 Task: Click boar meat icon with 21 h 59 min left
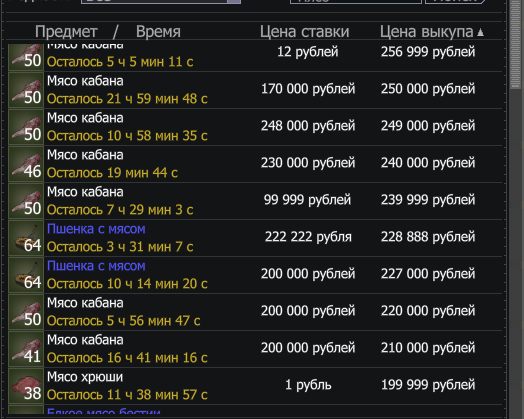click(26, 90)
